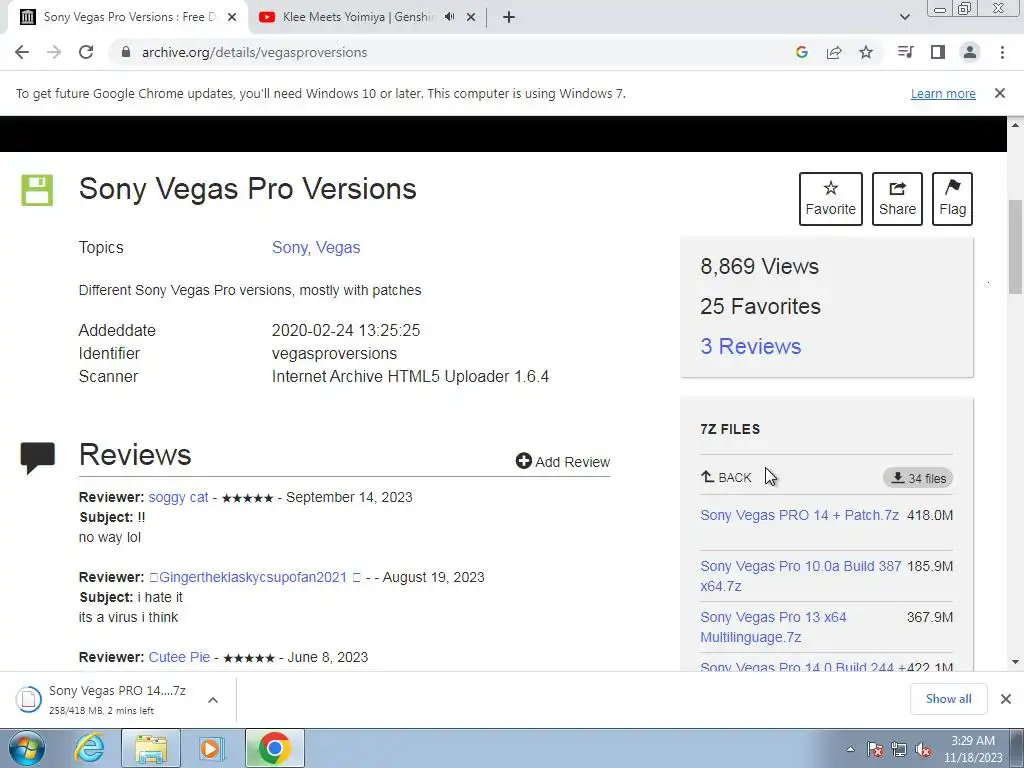Click the Action Center flag tray icon
The width and height of the screenshot is (1024, 768).
tap(874, 749)
